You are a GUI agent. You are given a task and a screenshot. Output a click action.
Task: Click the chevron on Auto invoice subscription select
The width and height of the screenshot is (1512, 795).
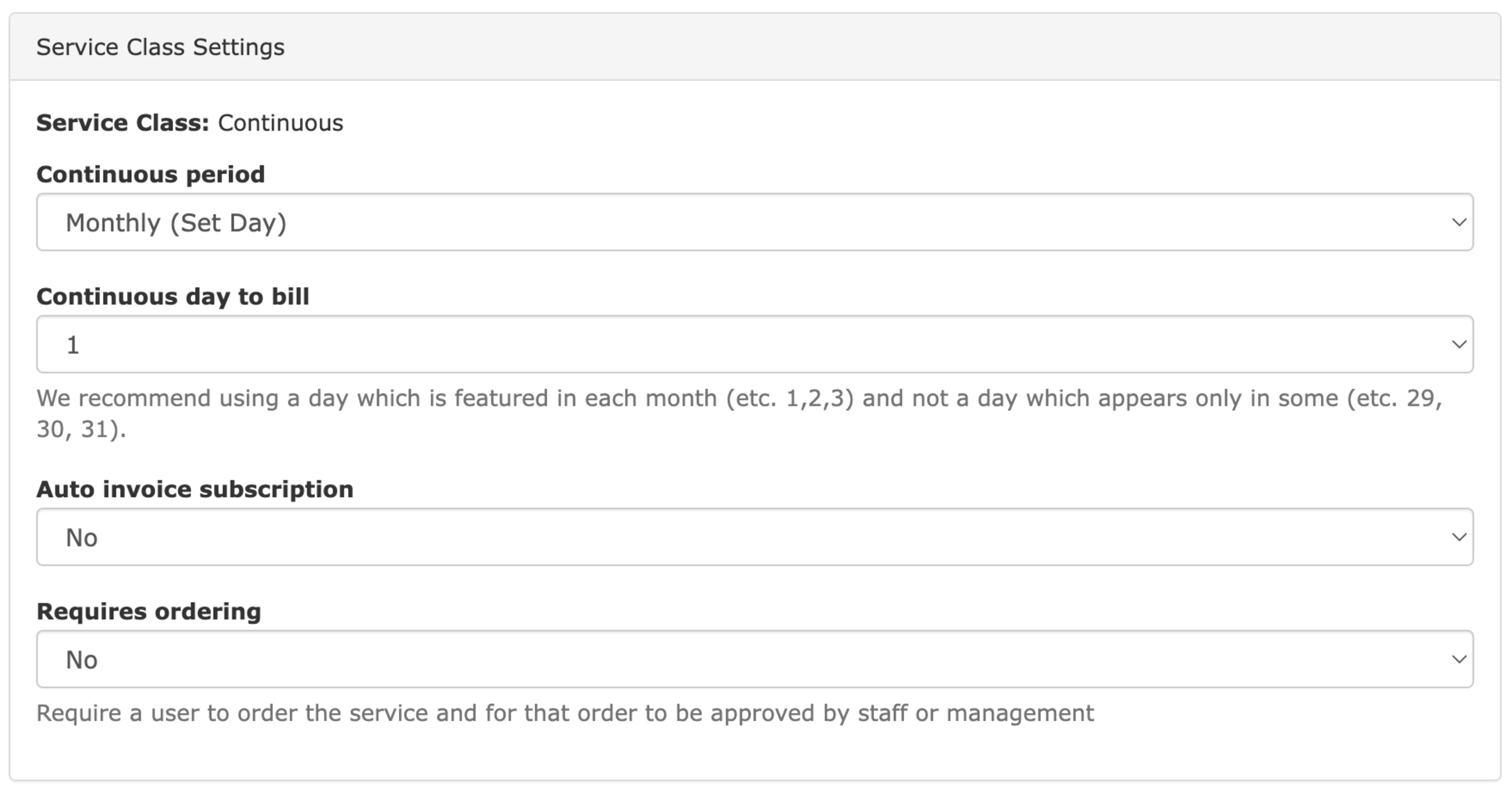[x=1459, y=538]
